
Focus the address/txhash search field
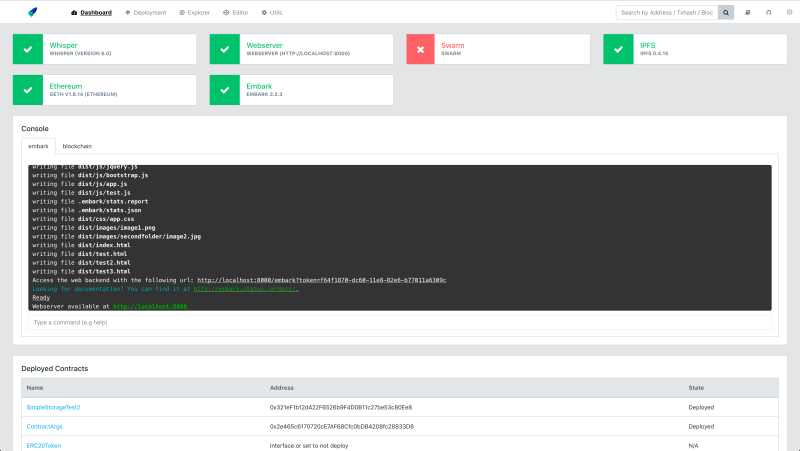[667, 12]
